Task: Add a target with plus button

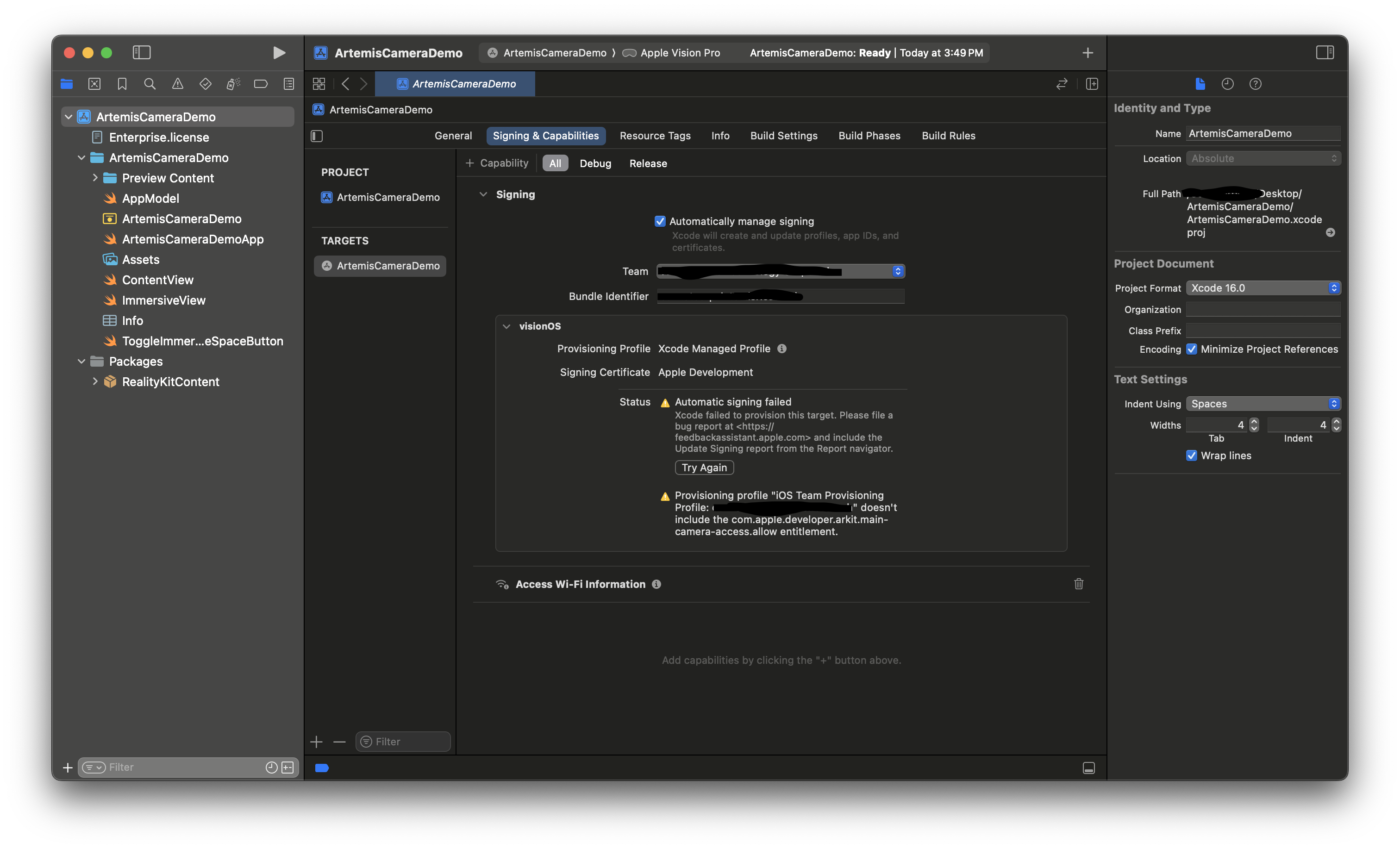Action: point(317,742)
